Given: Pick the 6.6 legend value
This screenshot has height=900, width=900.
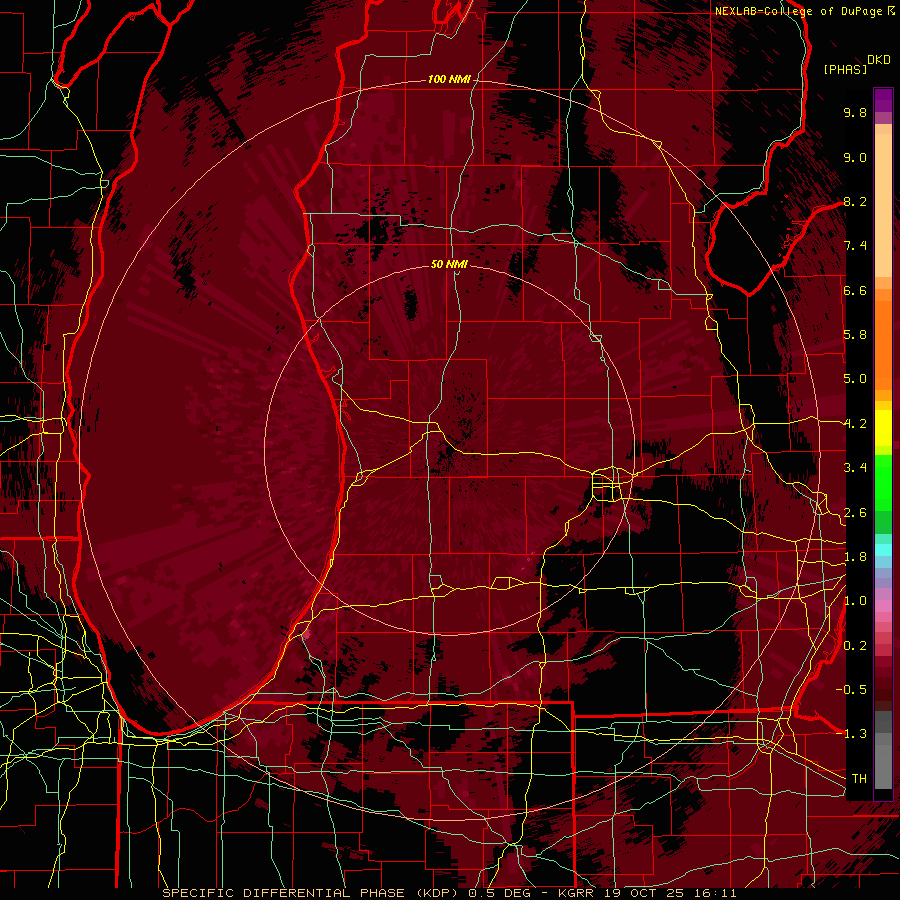Looking at the screenshot, I should pos(855,290).
